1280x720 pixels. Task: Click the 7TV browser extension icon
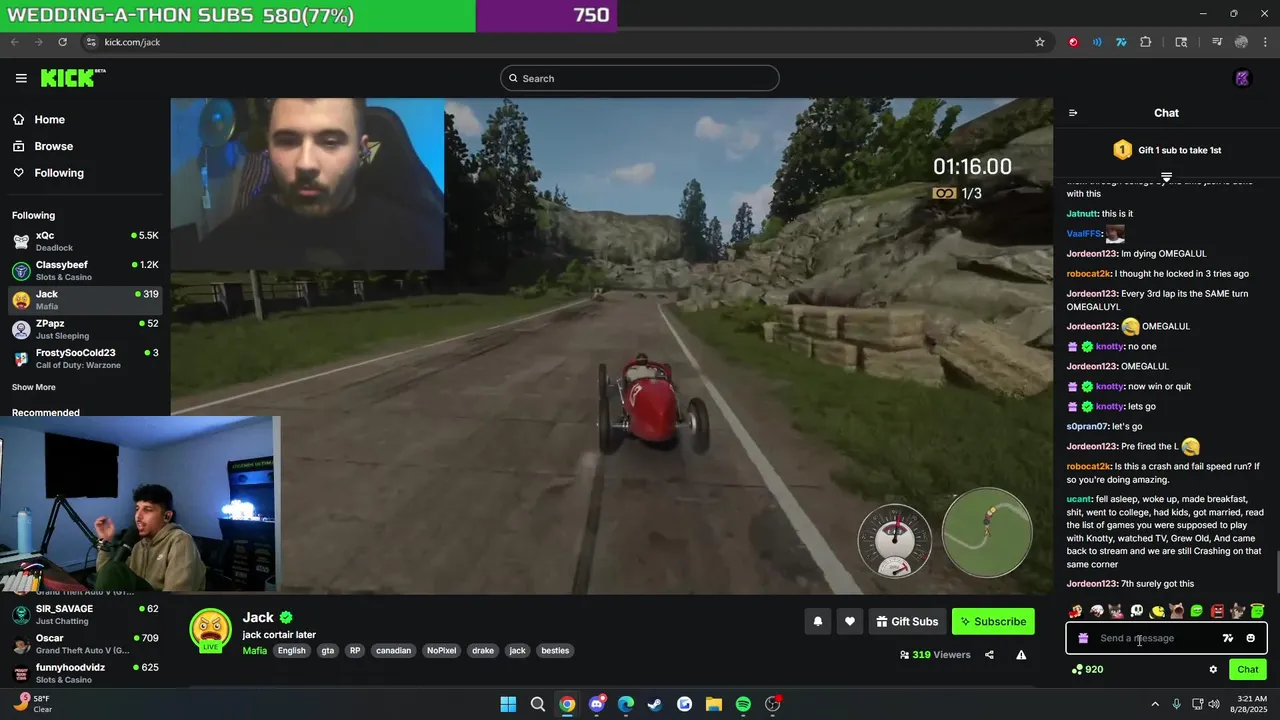(1121, 42)
